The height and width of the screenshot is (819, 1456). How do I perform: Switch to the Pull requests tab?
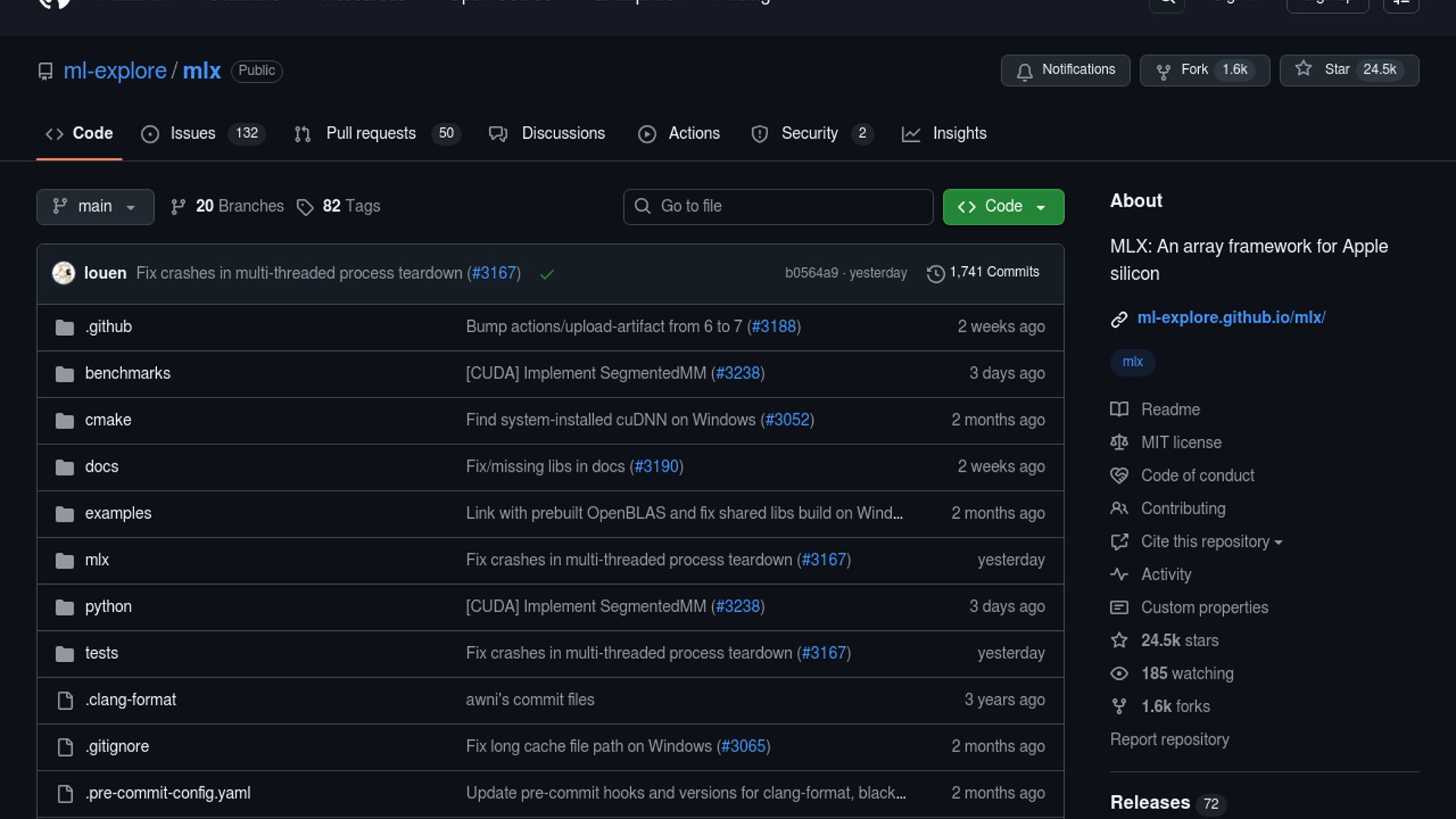tap(371, 133)
